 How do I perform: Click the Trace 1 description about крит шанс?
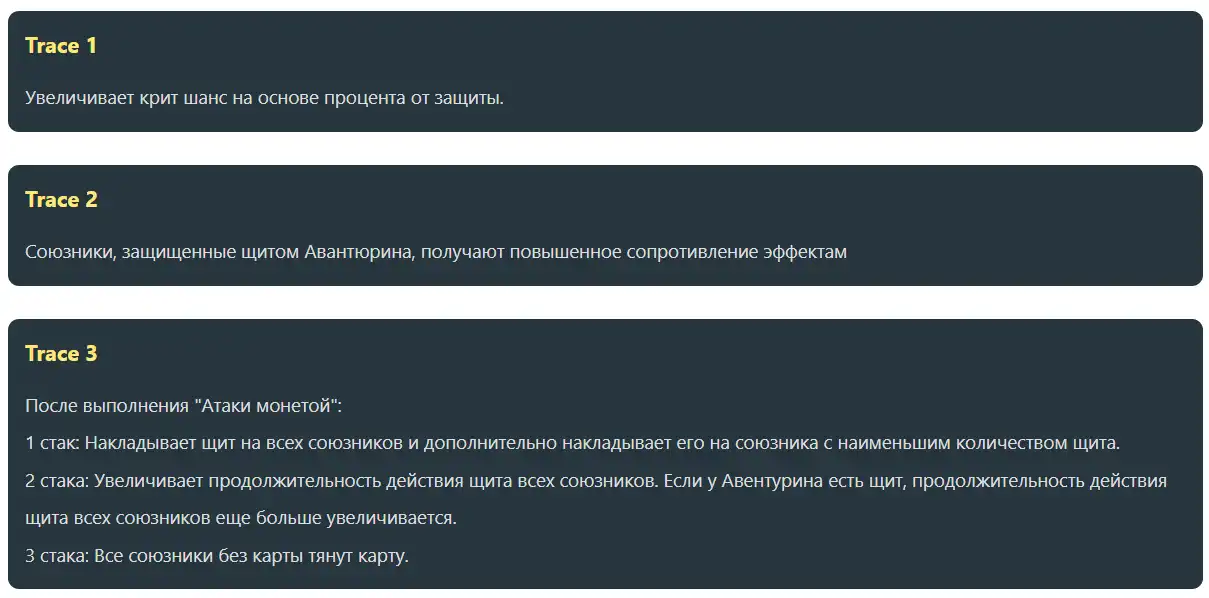(x=264, y=99)
